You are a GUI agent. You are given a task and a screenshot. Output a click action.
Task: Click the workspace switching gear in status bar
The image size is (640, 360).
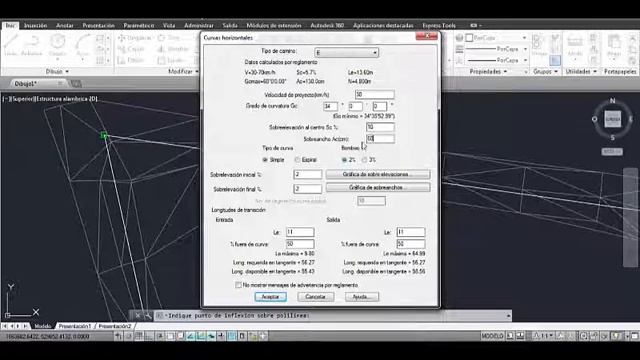tap(584, 336)
